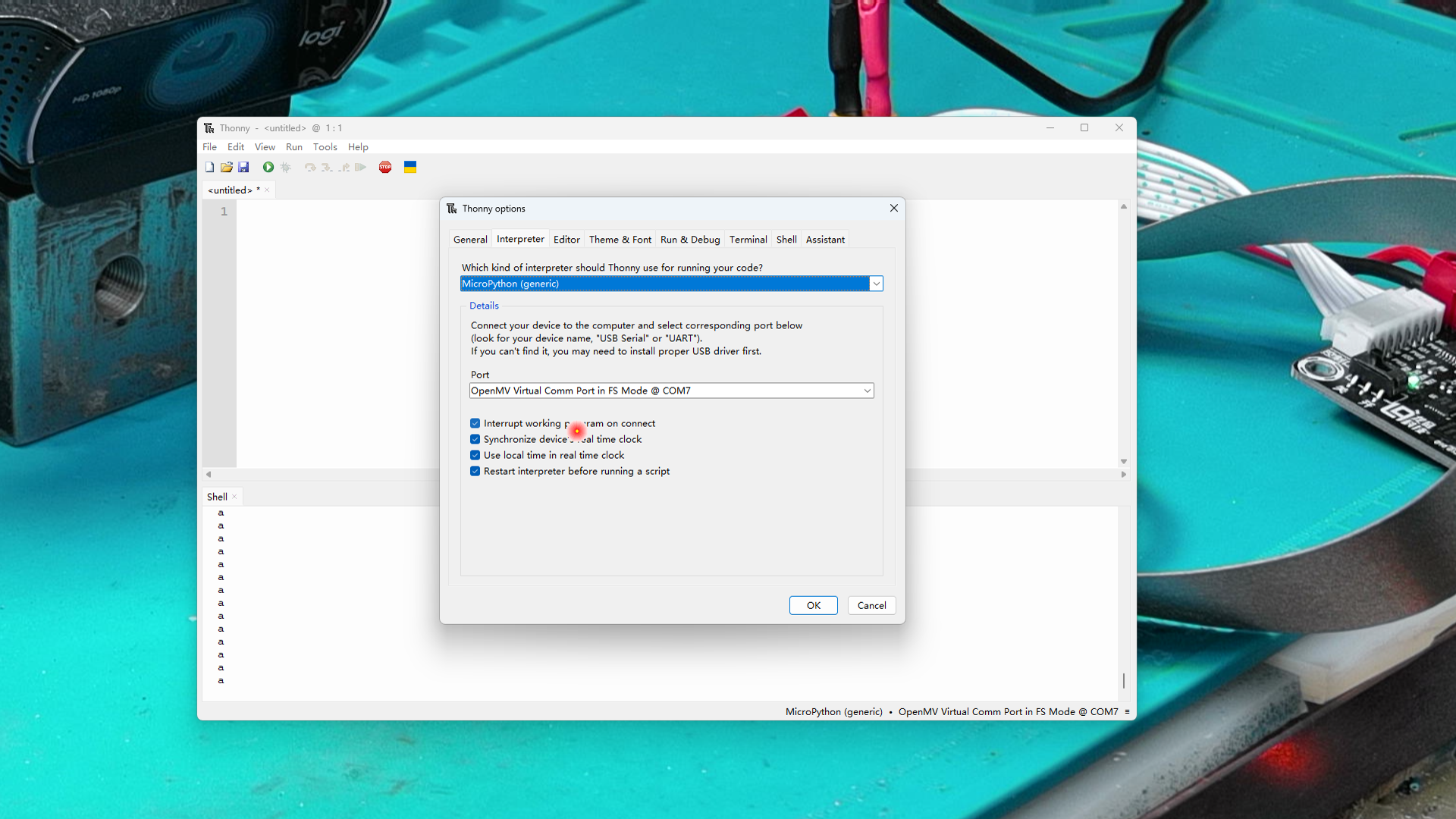Open the Tools menu
The width and height of the screenshot is (1456, 819).
tap(325, 147)
